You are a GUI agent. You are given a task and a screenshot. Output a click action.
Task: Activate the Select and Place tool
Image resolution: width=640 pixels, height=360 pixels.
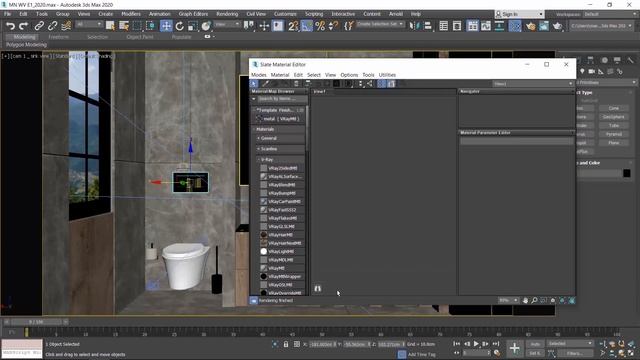coord(206,26)
